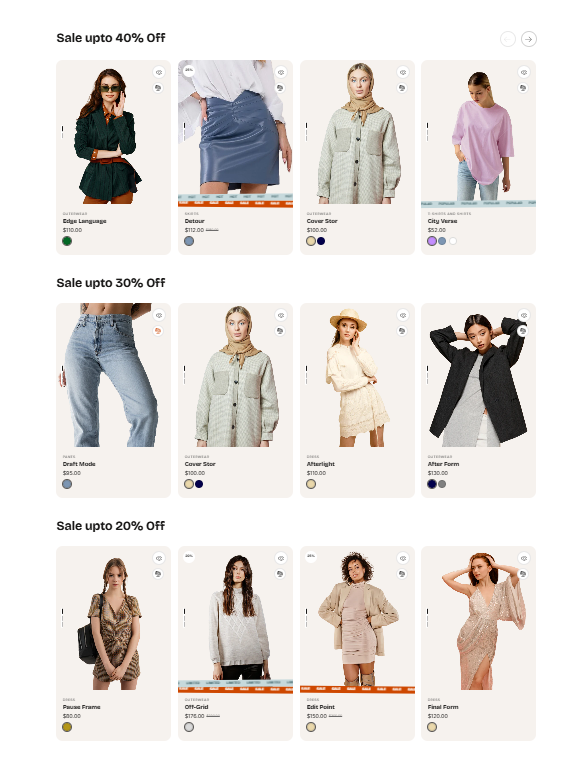
Task: Open quick view eye icon on Final Form
Action: tap(523, 558)
